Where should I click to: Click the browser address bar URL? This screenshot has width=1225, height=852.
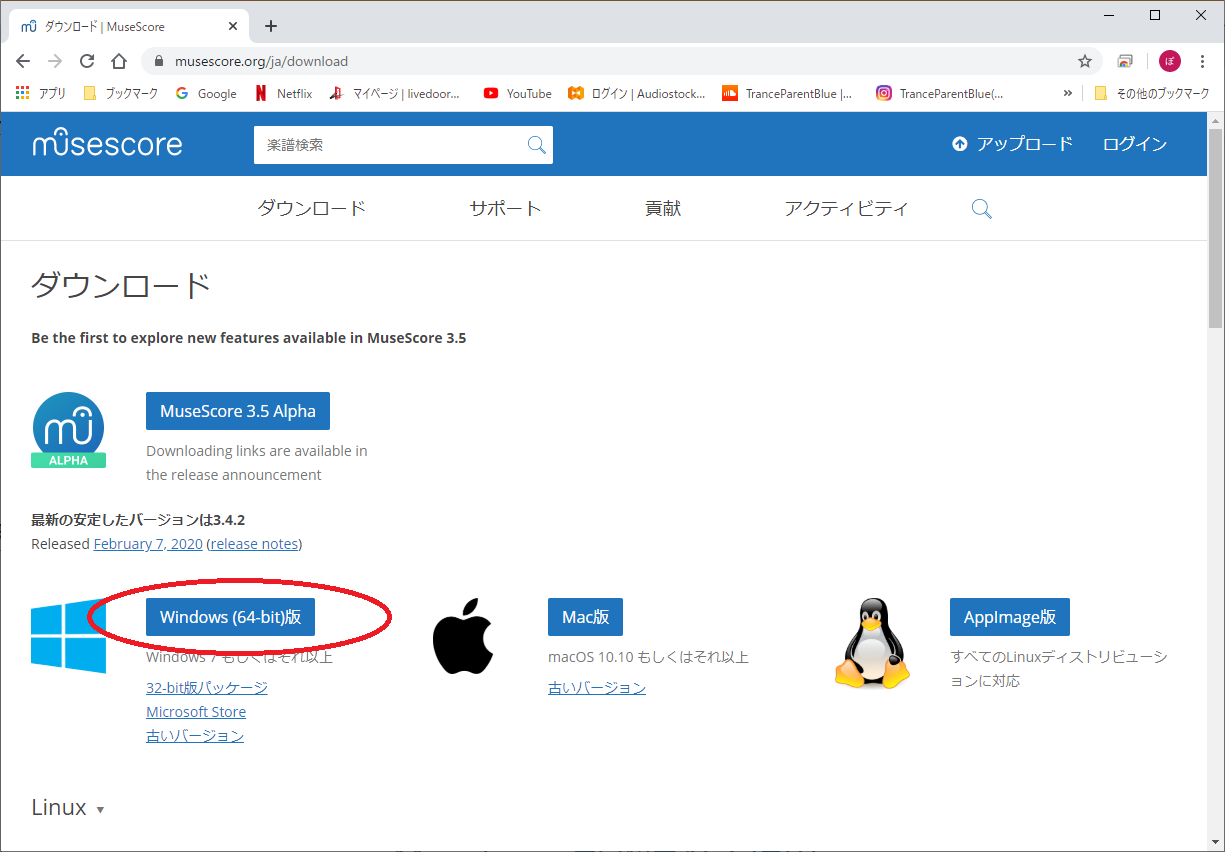pyautogui.click(x=262, y=61)
